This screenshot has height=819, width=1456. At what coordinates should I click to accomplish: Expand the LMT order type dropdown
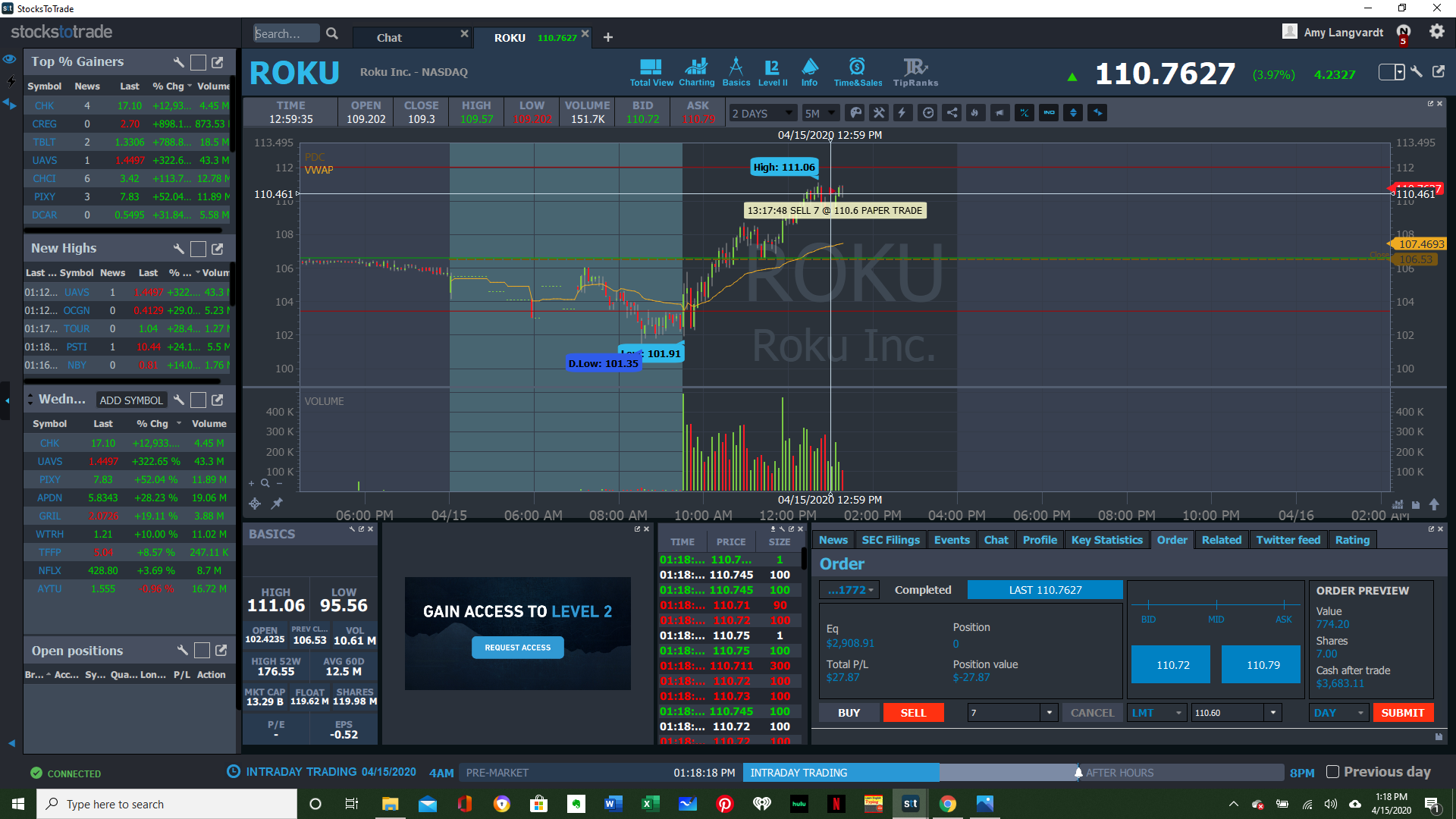tap(1156, 713)
